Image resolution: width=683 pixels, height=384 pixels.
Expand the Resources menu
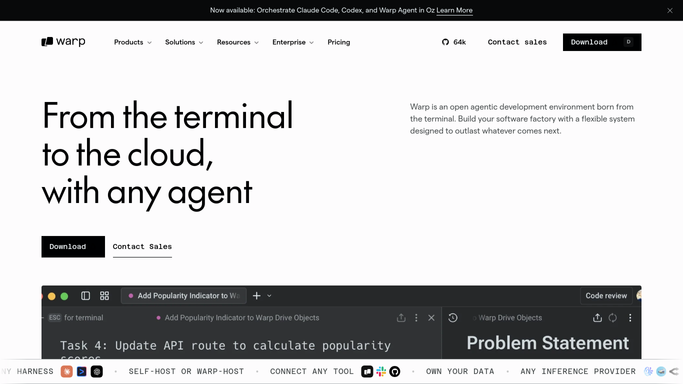[x=237, y=42]
